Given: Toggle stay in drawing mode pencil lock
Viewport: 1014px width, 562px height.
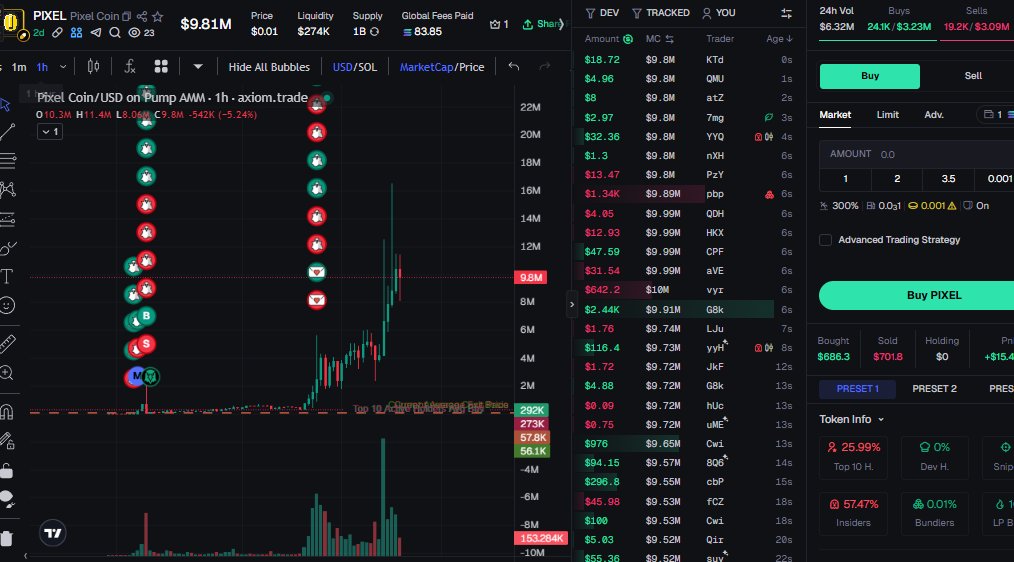Looking at the screenshot, I should click(x=7, y=441).
